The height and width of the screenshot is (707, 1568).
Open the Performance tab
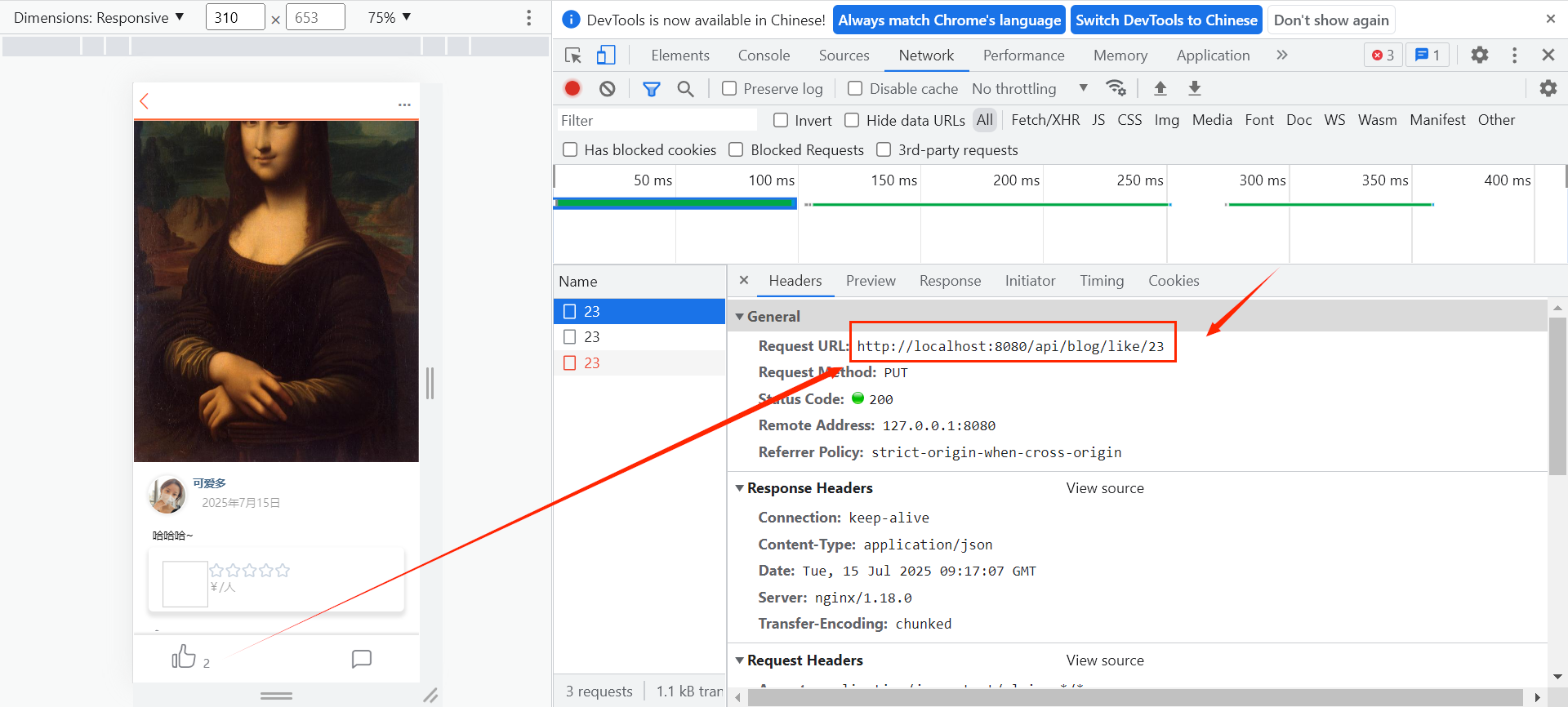(x=1023, y=55)
